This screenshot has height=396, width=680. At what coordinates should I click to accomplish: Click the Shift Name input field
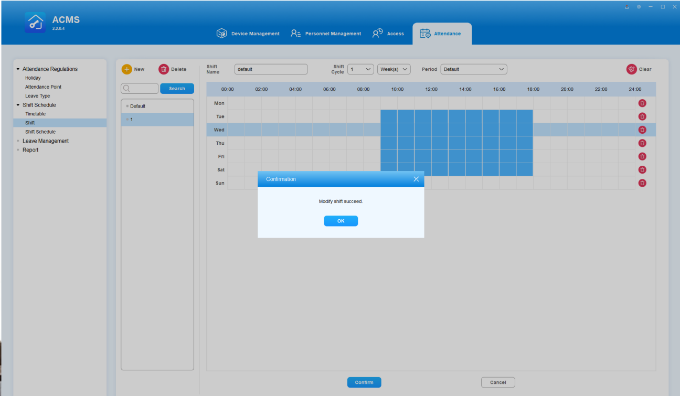[x=271, y=69]
